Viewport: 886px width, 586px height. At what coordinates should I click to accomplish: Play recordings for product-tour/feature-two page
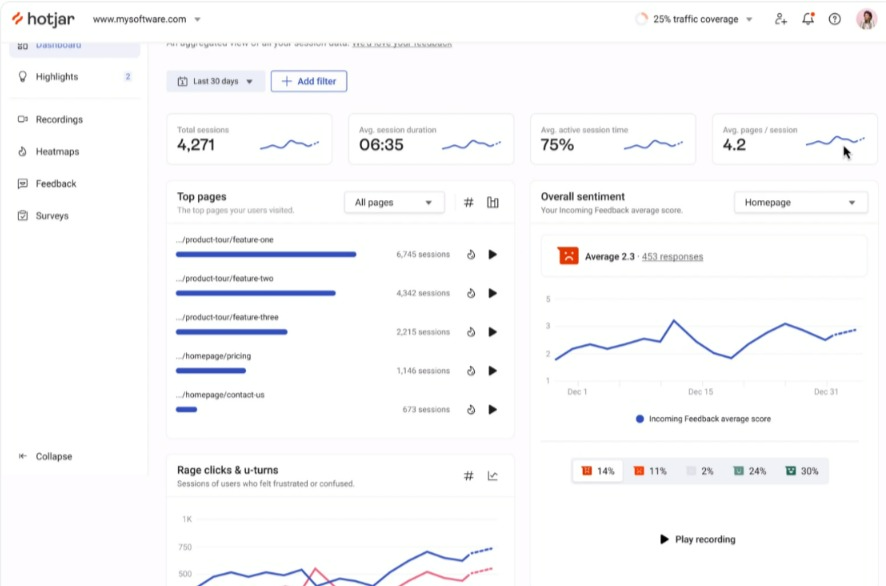pyautogui.click(x=492, y=293)
